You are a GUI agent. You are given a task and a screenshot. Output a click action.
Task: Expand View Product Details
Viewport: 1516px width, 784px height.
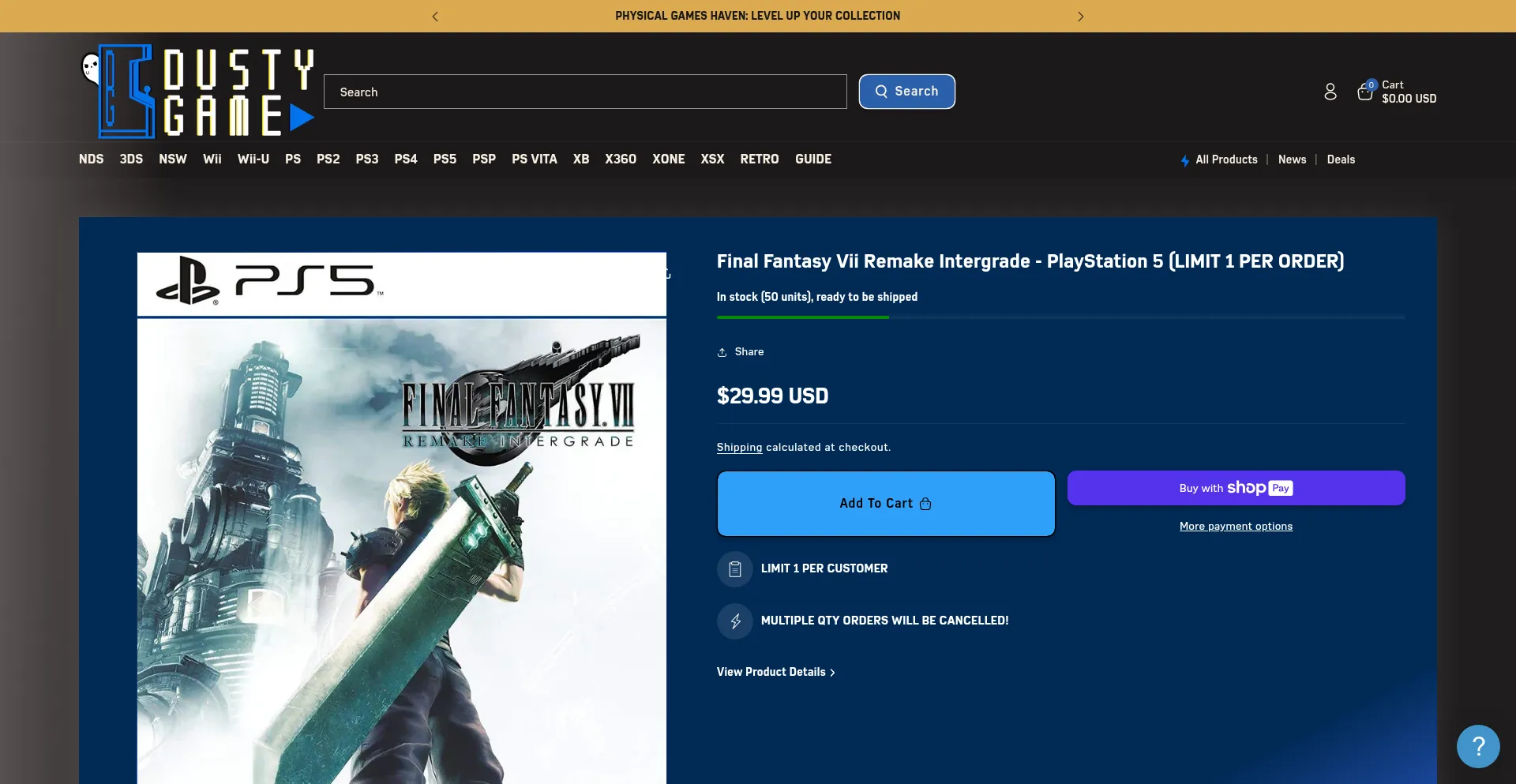pyautogui.click(x=775, y=672)
